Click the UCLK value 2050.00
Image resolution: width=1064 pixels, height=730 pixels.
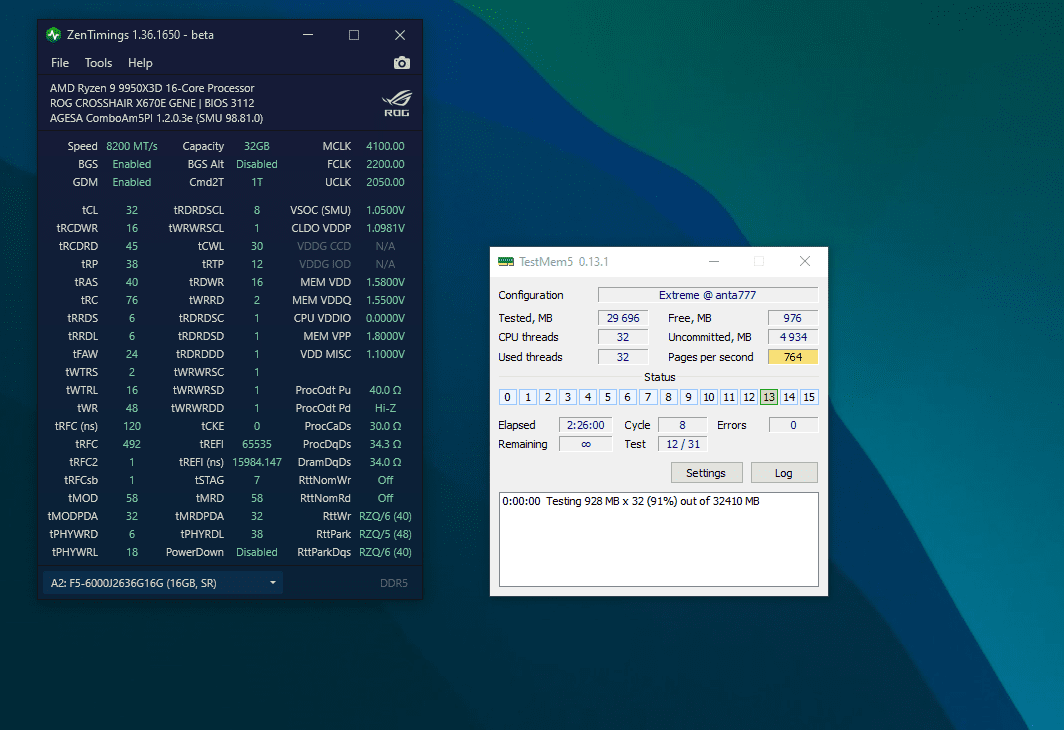385,182
